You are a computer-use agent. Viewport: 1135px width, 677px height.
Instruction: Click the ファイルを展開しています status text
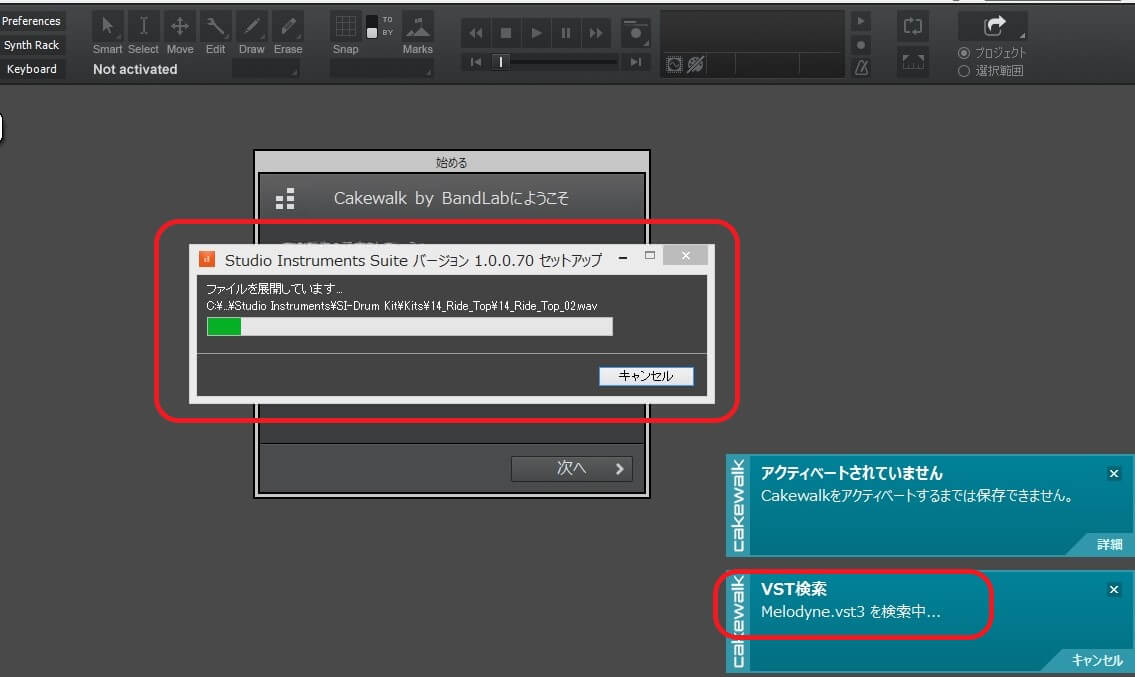274,288
